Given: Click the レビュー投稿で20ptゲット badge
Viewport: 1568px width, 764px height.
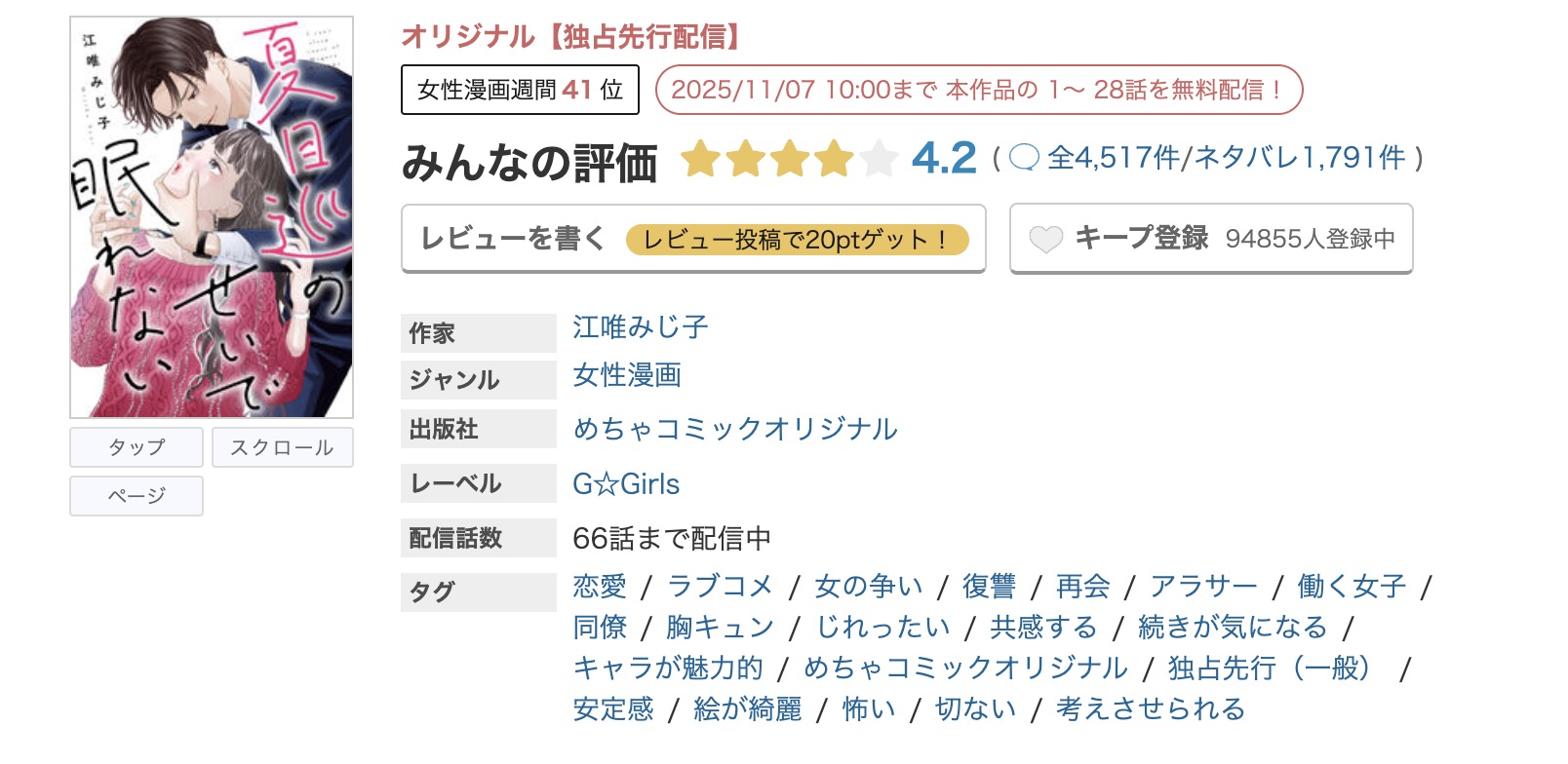Looking at the screenshot, I should 800,238.
